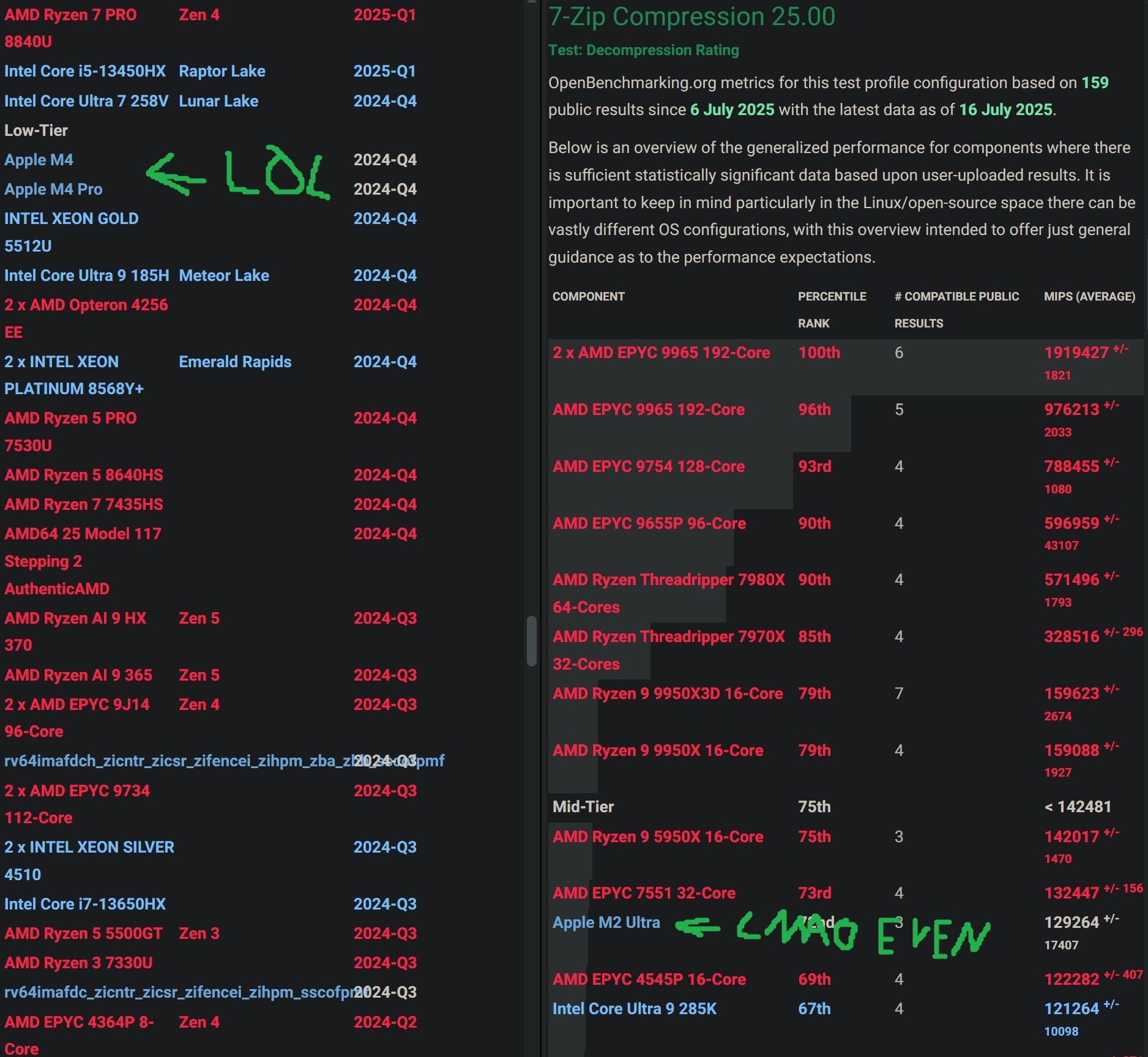Click AMD EPYC 9754 128-Core link
Viewport: 1148px width, 1057px height.
pyautogui.click(x=649, y=466)
